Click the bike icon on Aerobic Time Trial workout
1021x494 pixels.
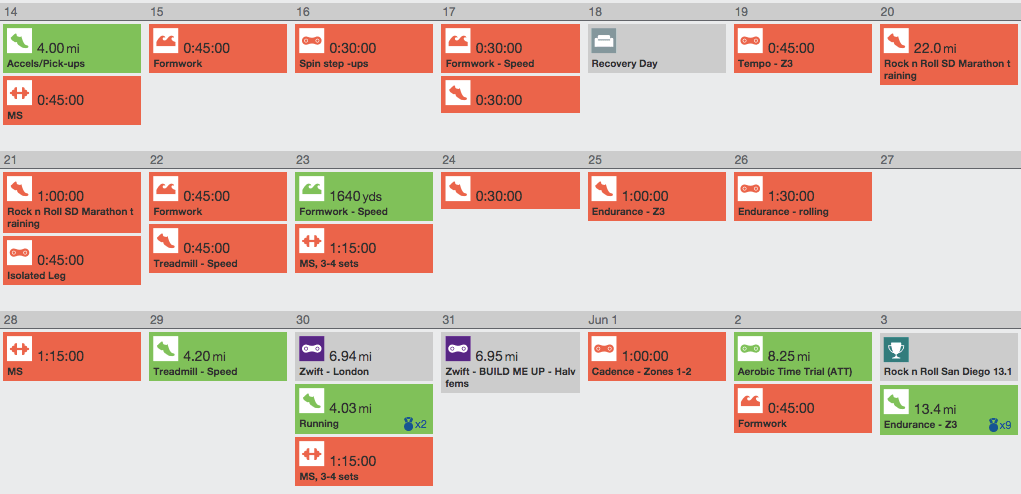tap(749, 350)
